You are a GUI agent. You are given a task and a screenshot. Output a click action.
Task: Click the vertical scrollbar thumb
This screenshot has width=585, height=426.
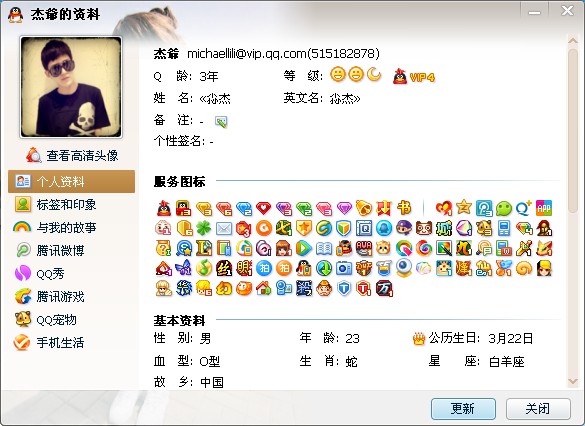(573, 131)
